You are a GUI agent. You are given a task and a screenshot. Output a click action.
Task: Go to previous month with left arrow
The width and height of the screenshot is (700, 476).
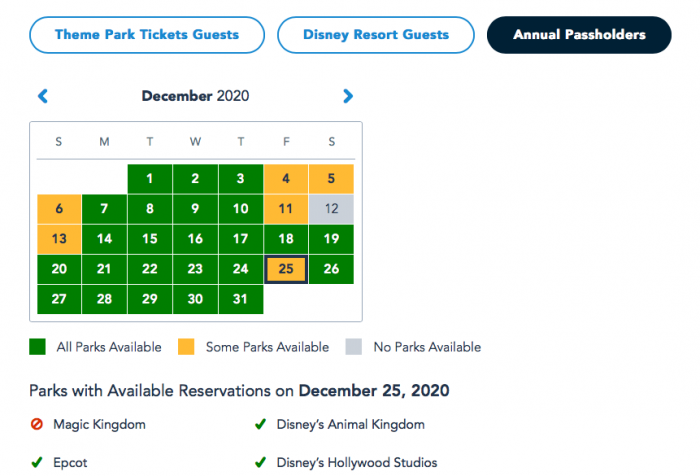(x=43, y=96)
